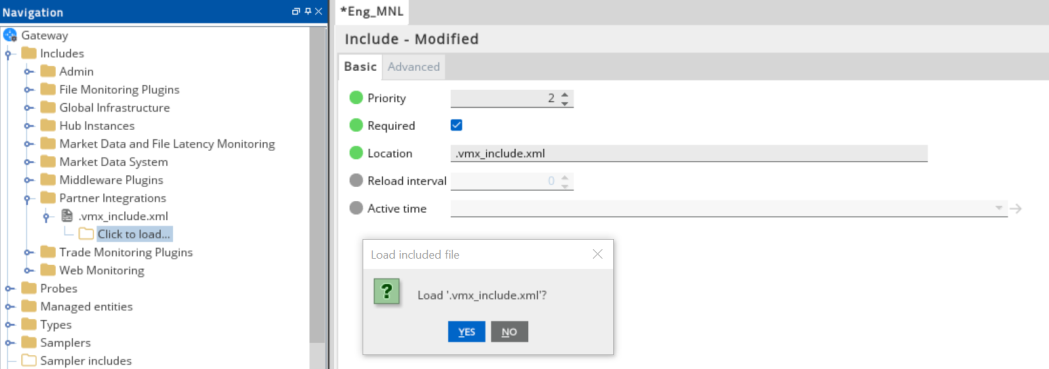The height and width of the screenshot is (369, 1049).
Task: Select the Click to load... tree item
Action: click(134, 234)
